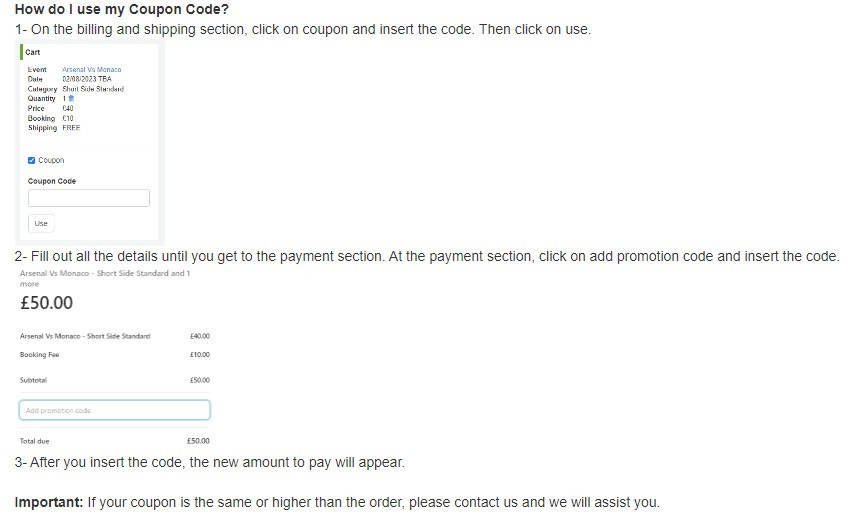
Task: Click the Coupon checkbox label text
Action: point(51,160)
